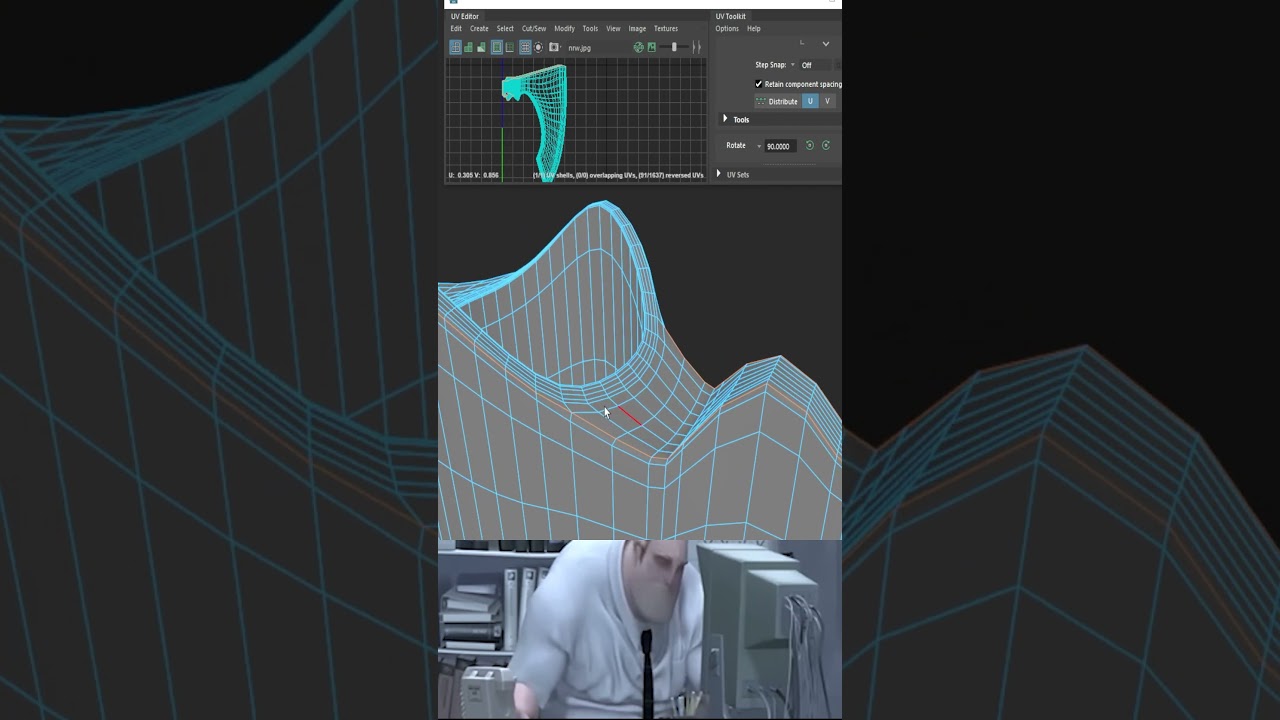Screen dimensions: 1280x720
Task: Open the Image menu
Action: point(637,28)
